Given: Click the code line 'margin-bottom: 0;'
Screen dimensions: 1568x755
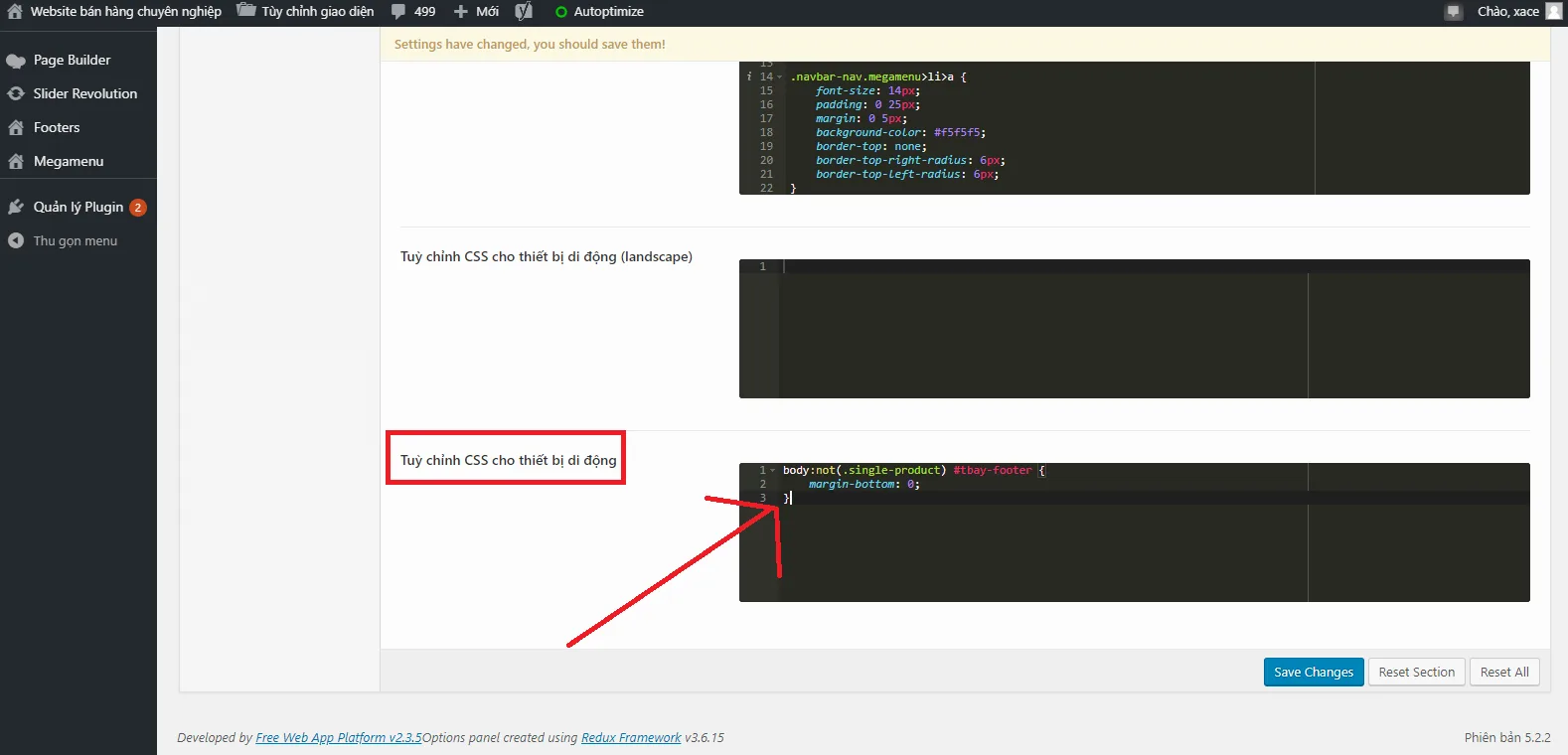Looking at the screenshot, I should tap(864, 484).
